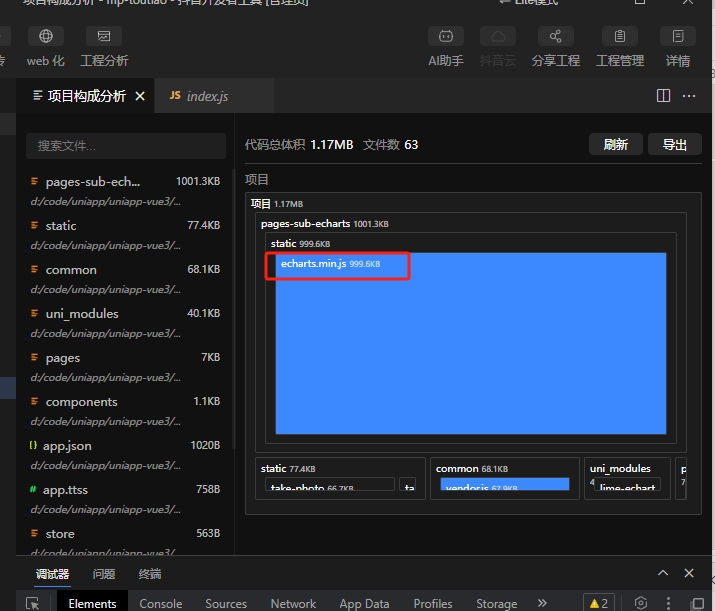Switch to the Console tab

[160, 603]
